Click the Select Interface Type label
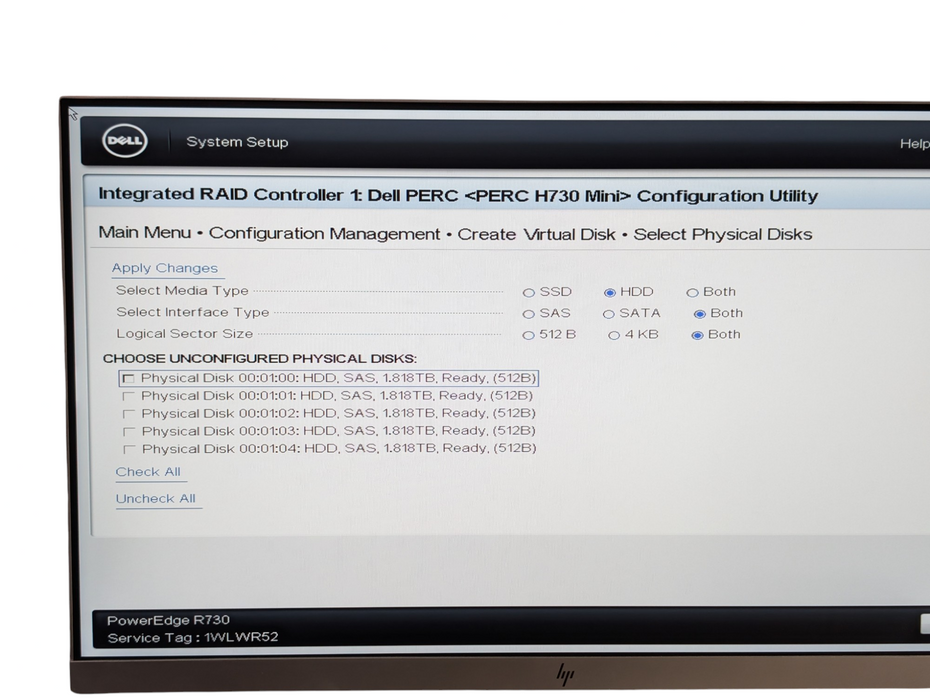 coord(193,312)
